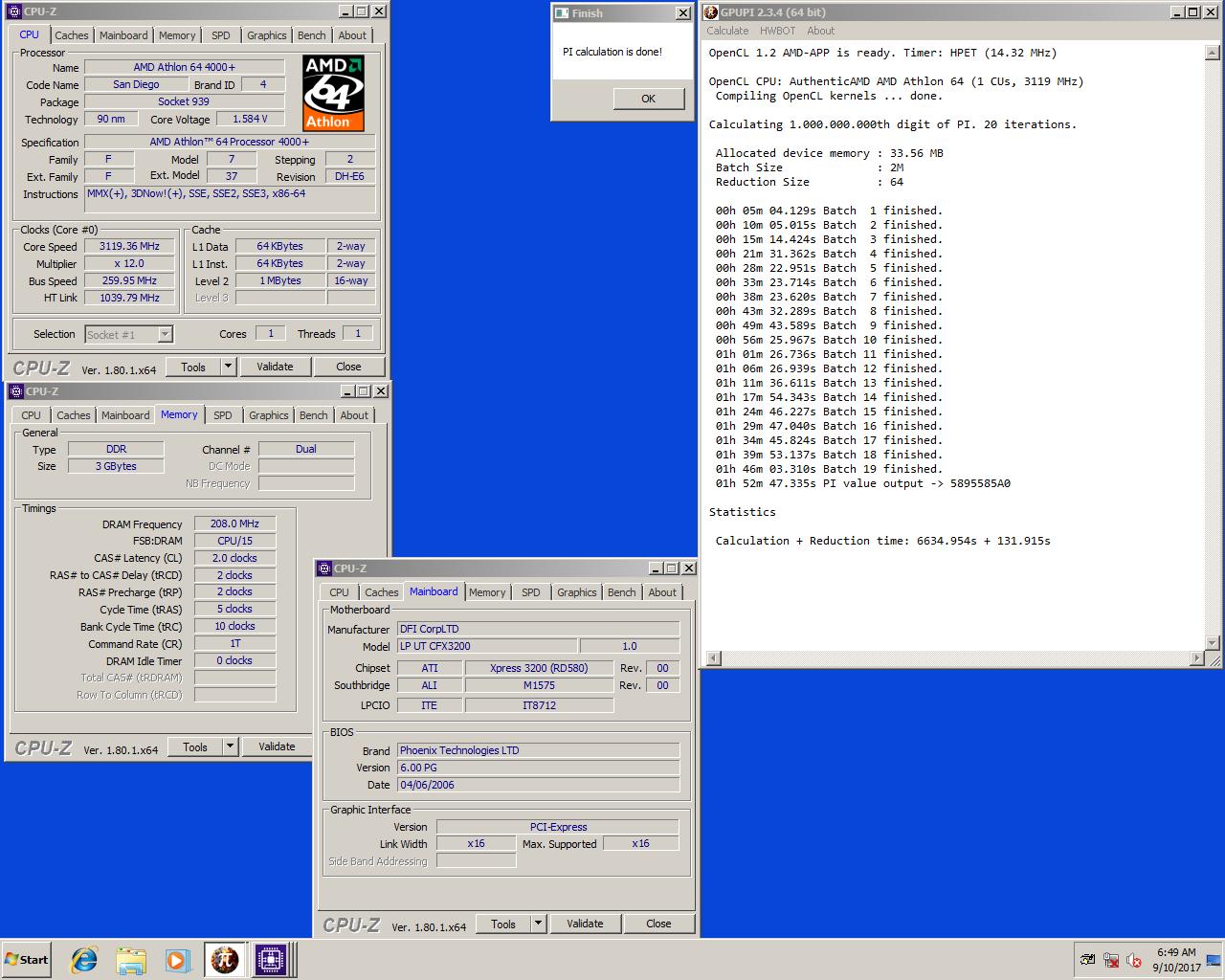Click the Southbridge M1575 field
The height and width of the screenshot is (980, 1225).
(x=539, y=685)
